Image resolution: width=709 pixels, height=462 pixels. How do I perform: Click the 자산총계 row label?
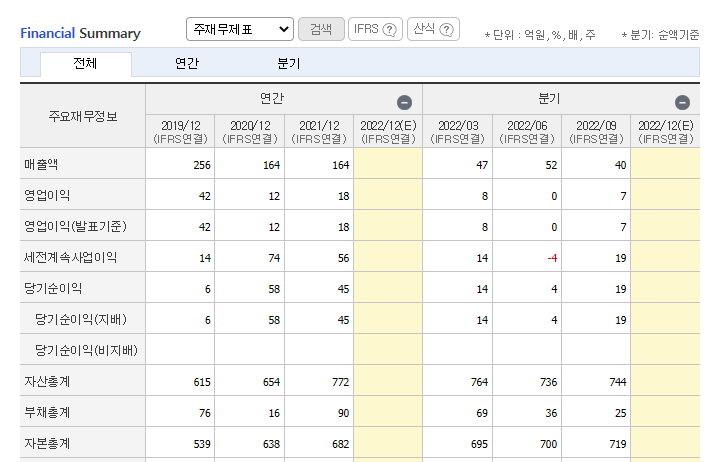pos(47,381)
